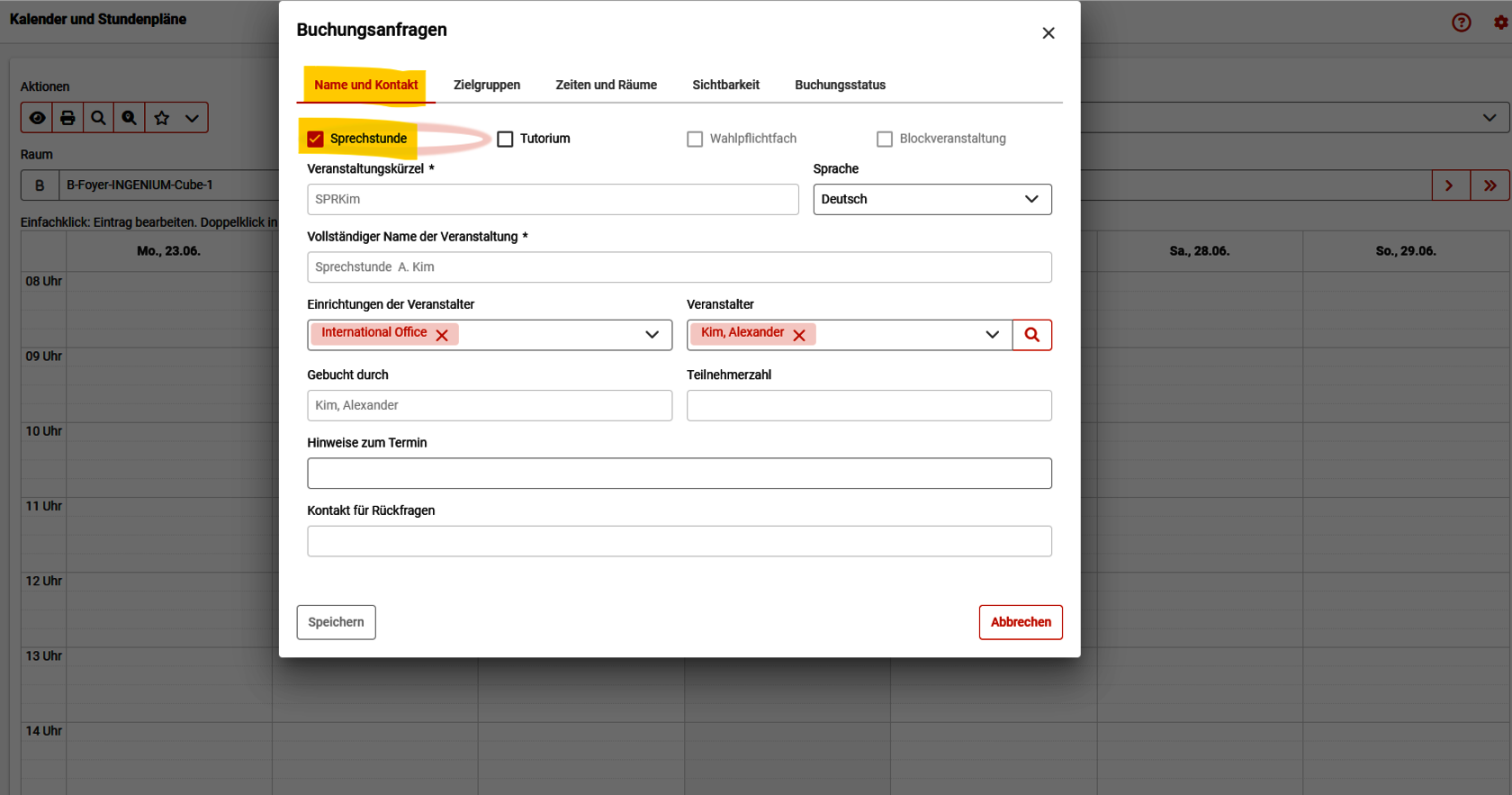This screenshot has width=1512, height=795.
Task: Click the print icon in Aktionen toolbar
Action: [67, 118]
